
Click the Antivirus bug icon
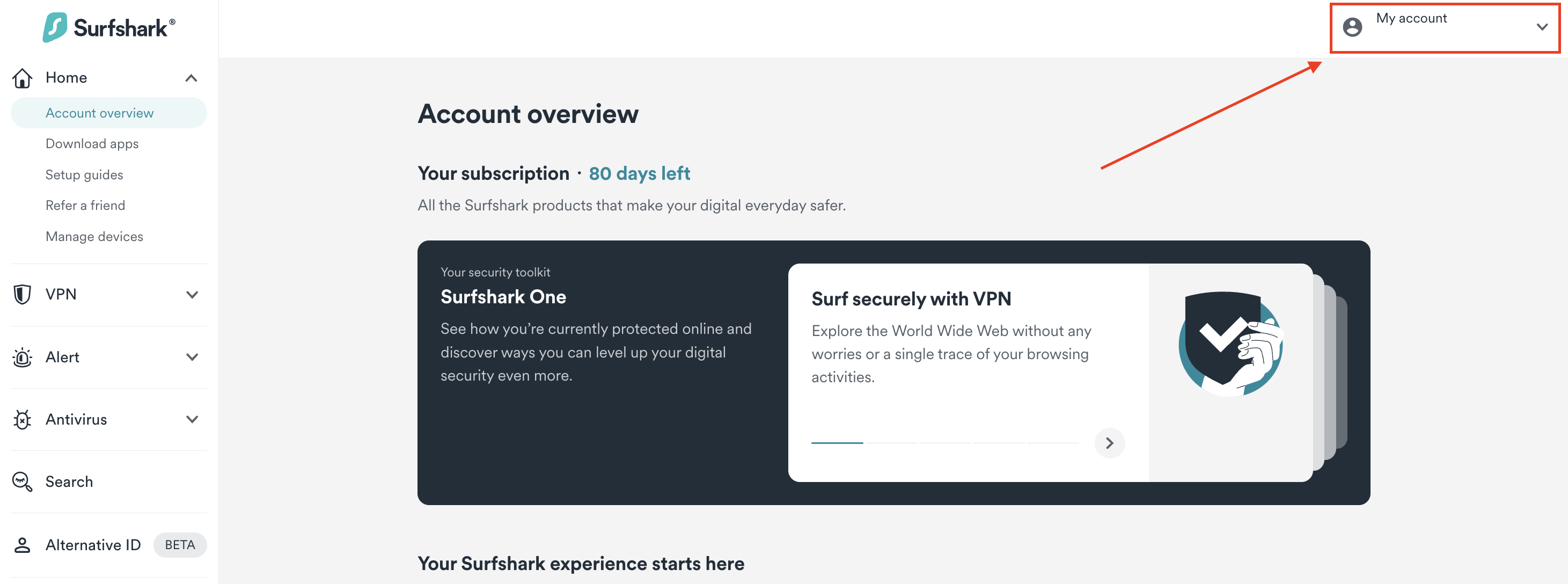(23, 420)
